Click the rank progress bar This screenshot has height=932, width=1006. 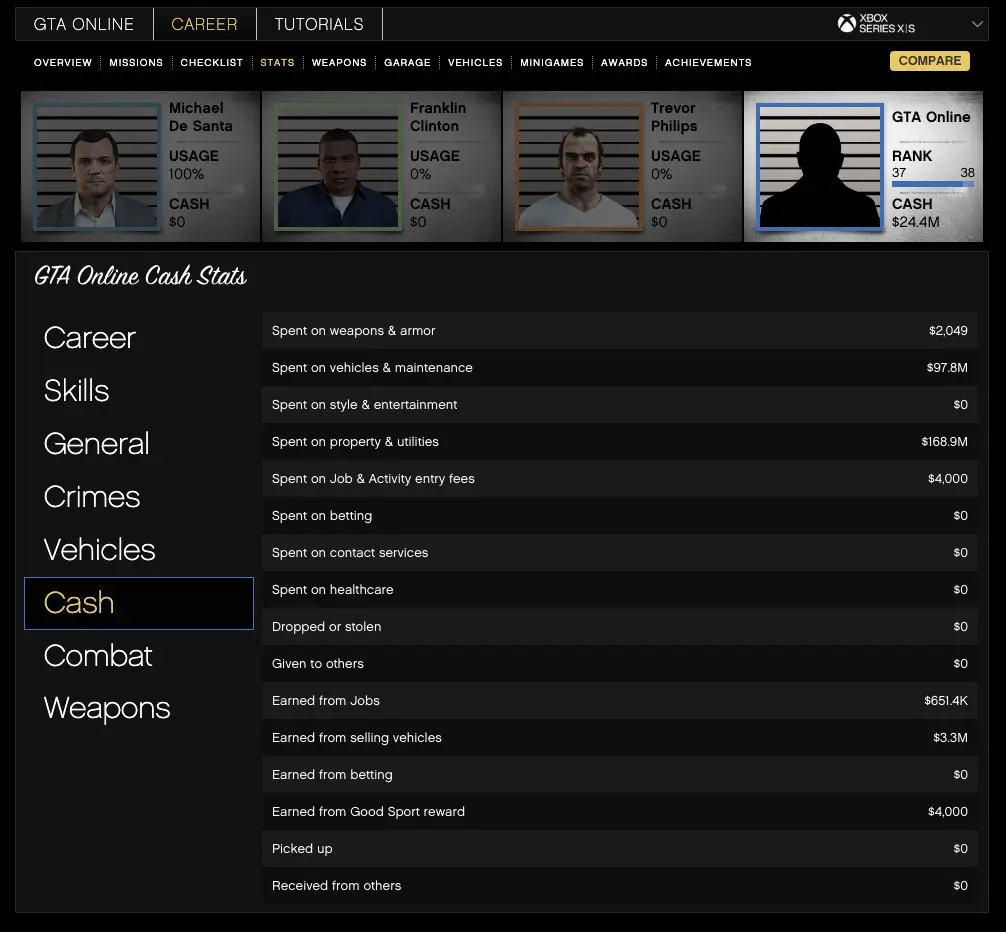coord(932,184)
